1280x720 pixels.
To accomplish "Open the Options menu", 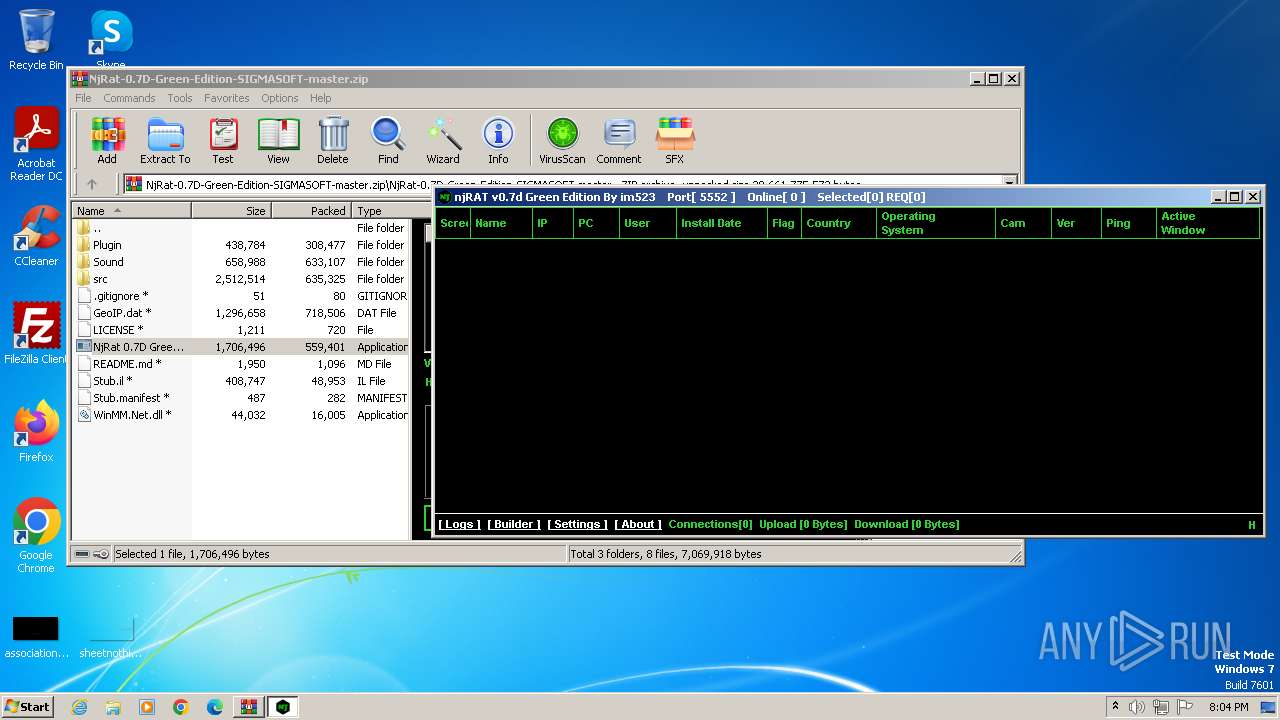I will (280, 98).
